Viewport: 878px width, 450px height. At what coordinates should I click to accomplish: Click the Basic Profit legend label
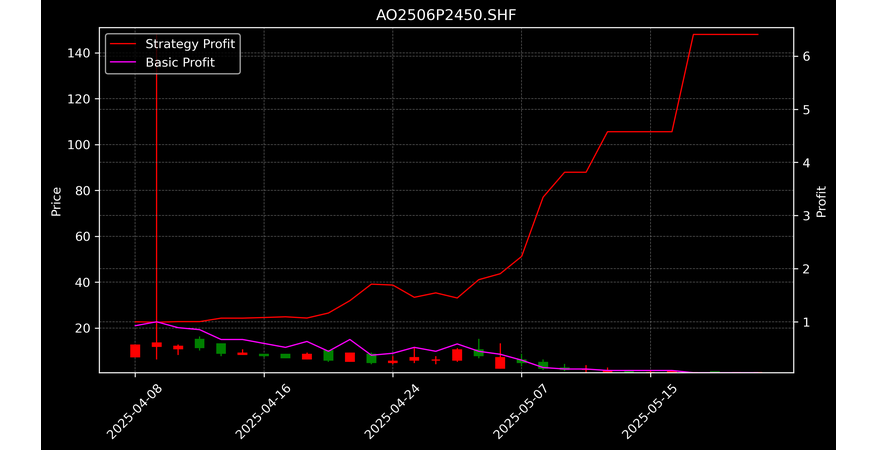click(x=180, y=62)
